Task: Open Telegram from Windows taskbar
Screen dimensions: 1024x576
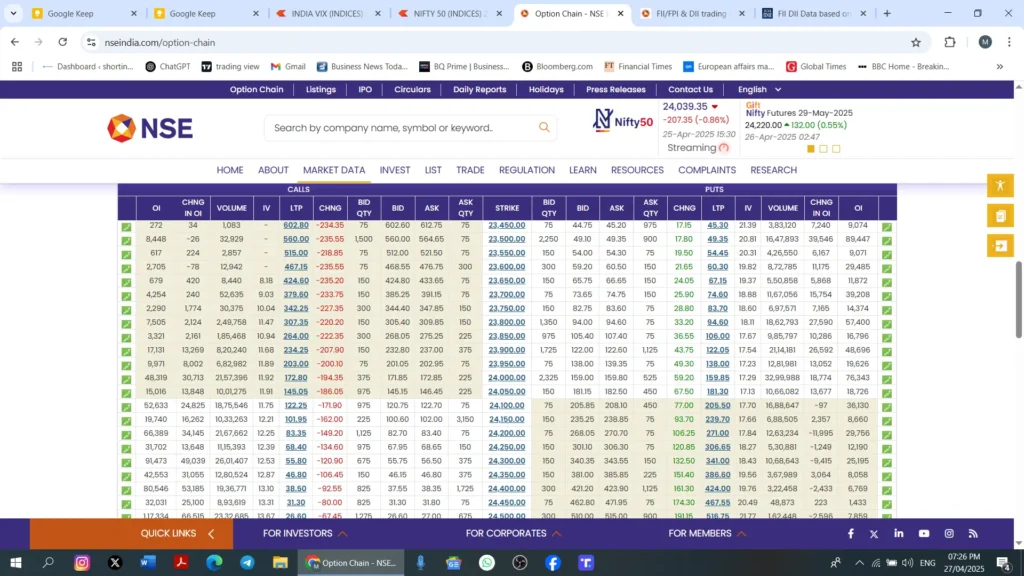Action: click(x=247, y=562)
